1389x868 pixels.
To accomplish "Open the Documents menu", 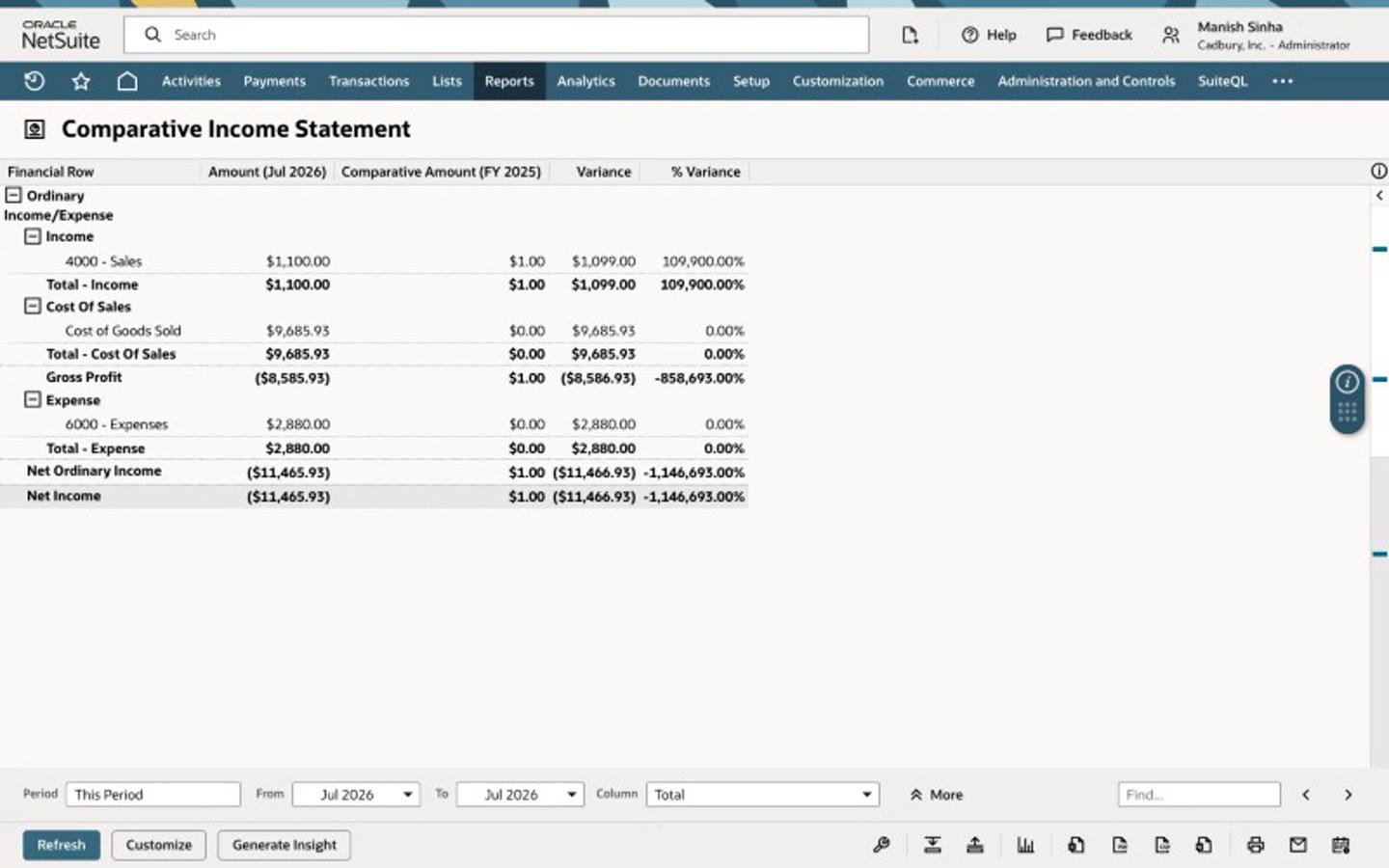I will (x=673, y=81).
